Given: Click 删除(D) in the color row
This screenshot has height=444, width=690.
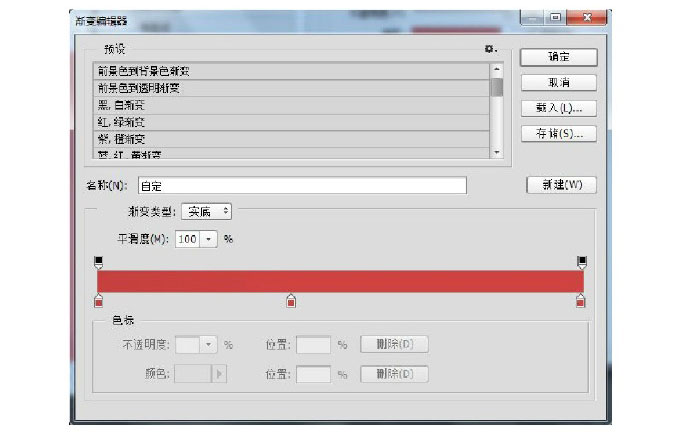Looking at the screenshot, I should pyautogui.click(x=394, y=374).
